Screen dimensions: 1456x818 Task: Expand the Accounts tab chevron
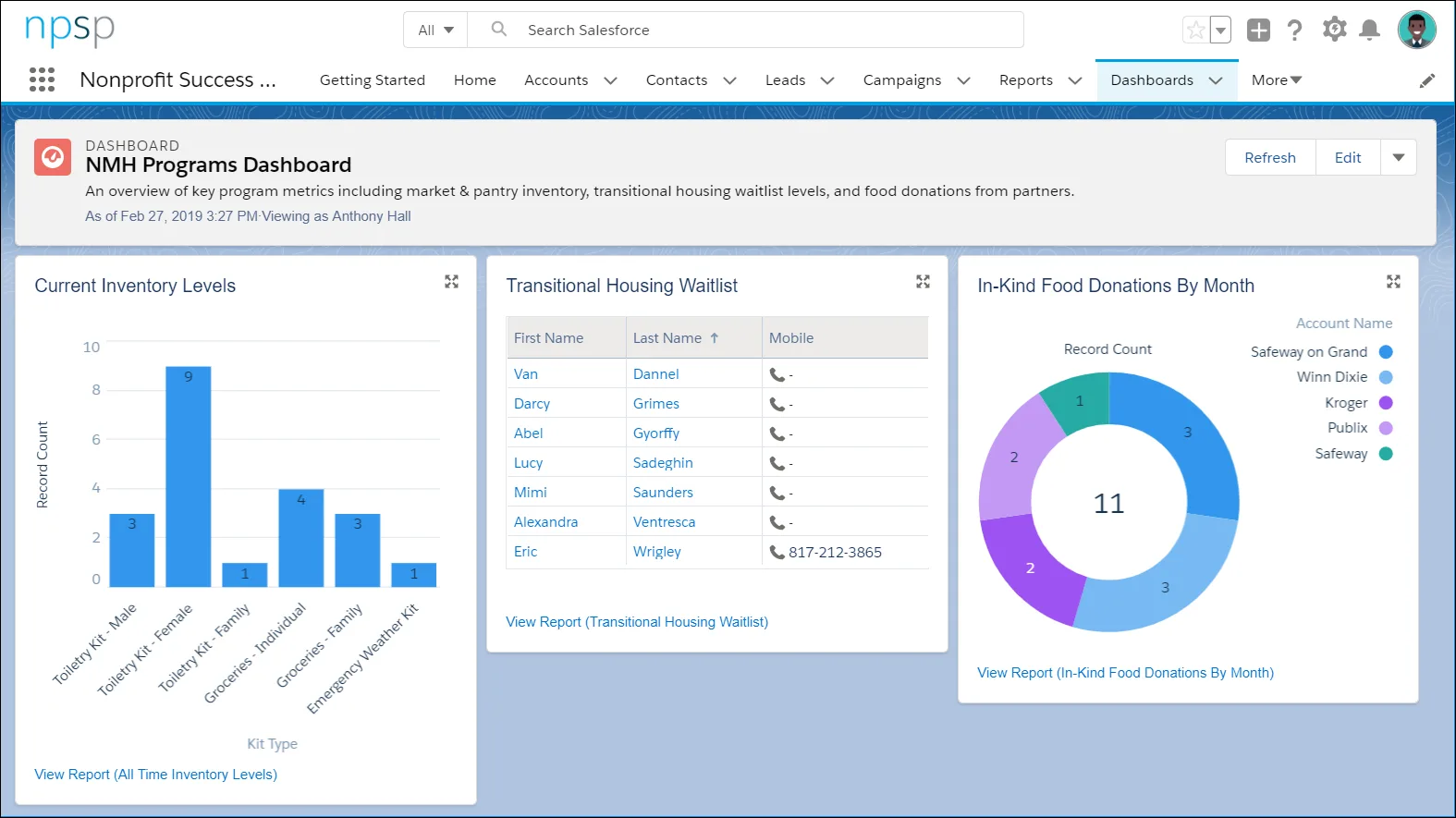610,80
